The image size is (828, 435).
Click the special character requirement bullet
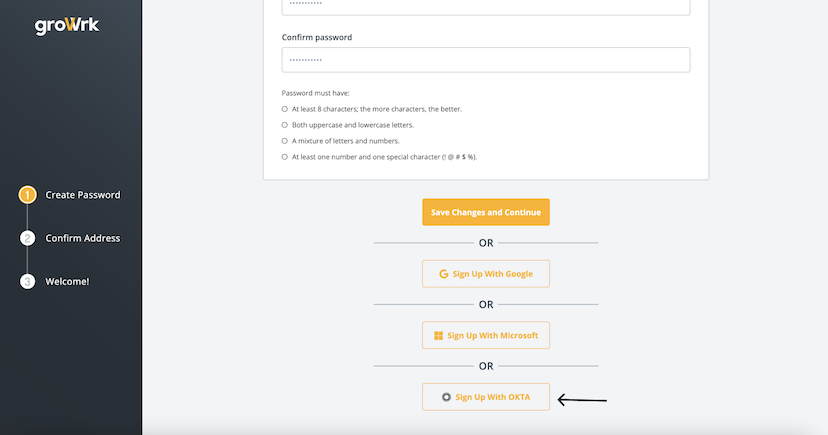tap(285, 157)
